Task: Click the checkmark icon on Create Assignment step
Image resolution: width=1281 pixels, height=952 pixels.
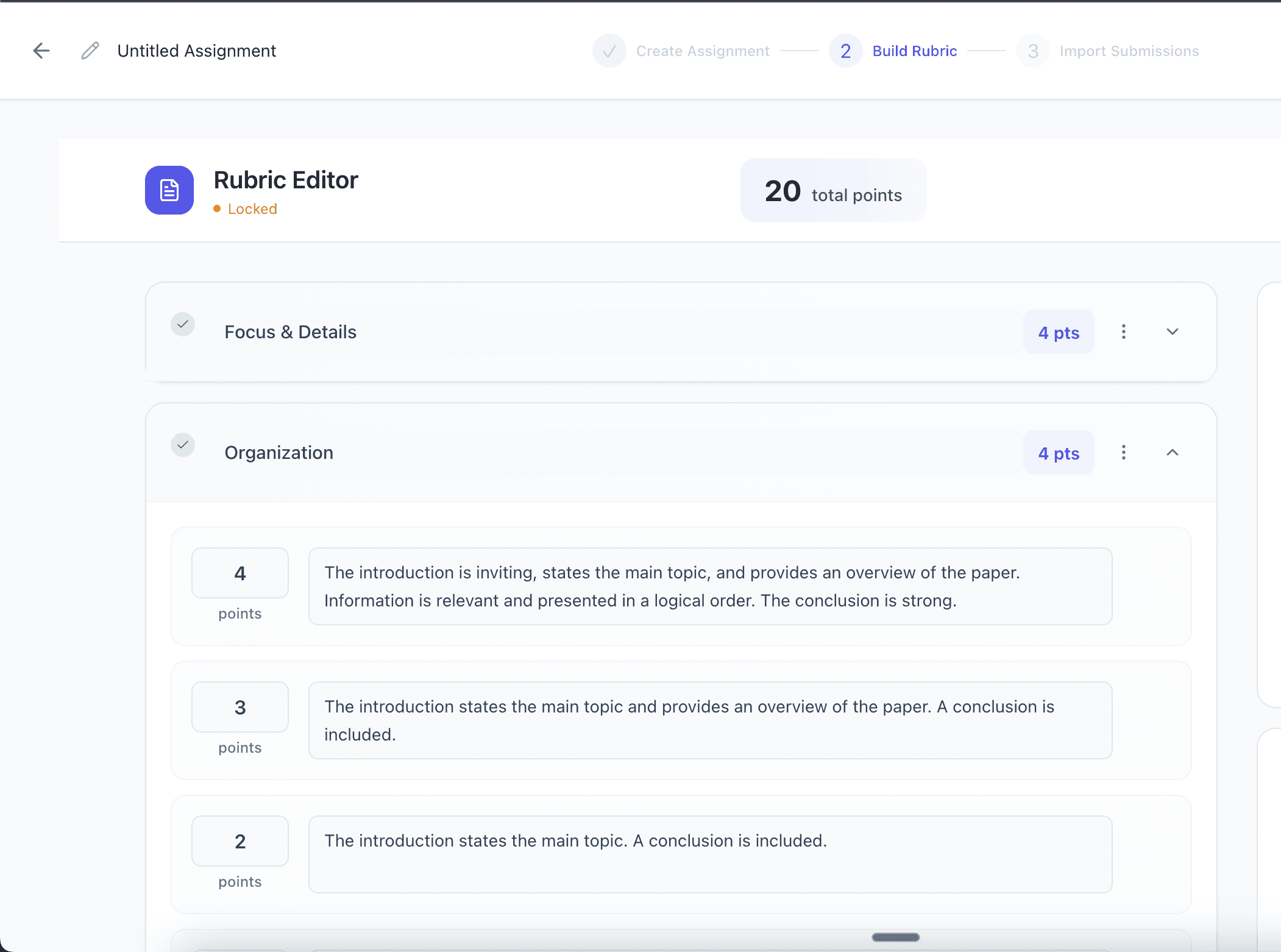Action: [x=609, y=51]
